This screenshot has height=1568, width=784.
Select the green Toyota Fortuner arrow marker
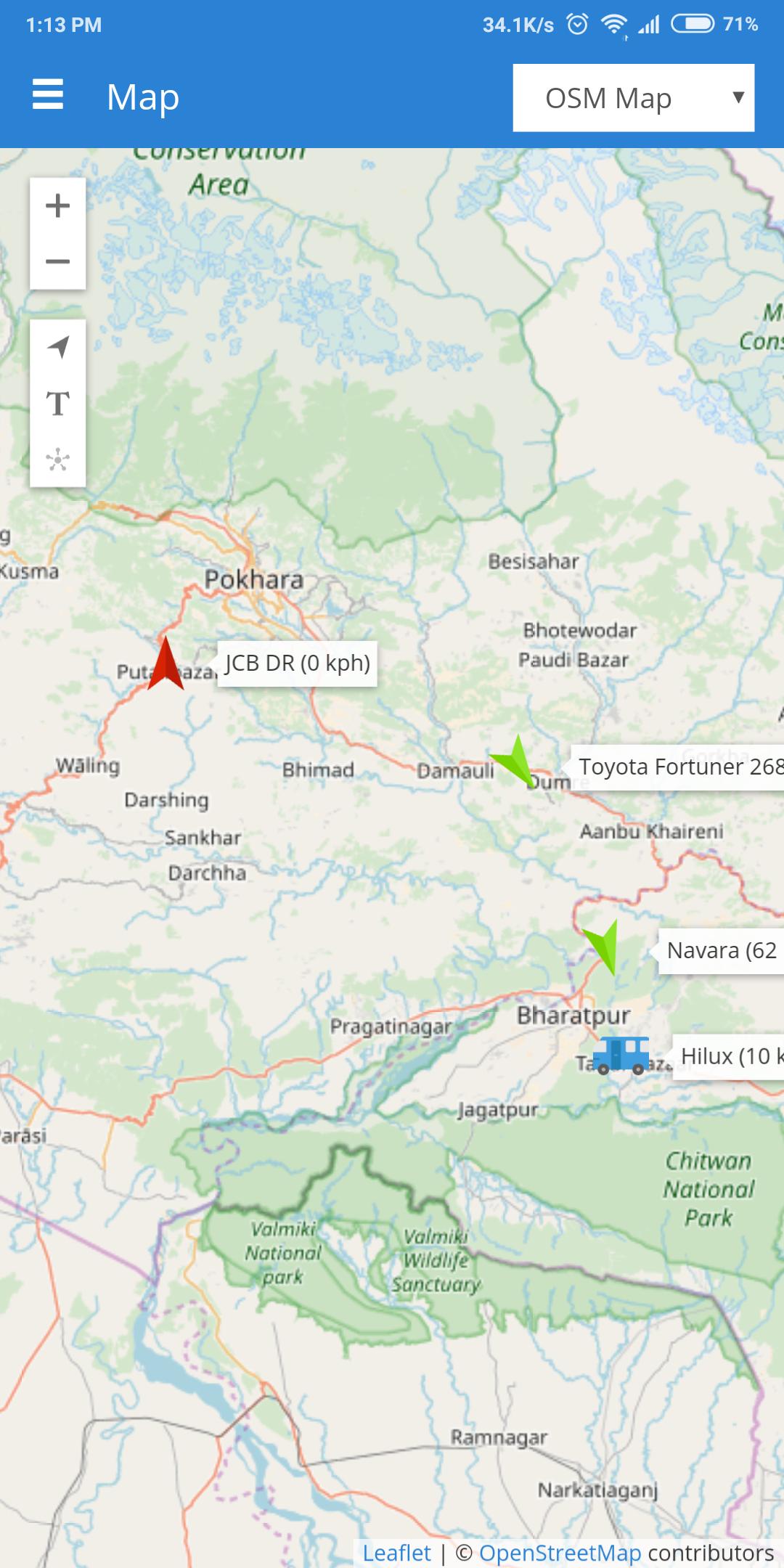pyautogui.click(x=517, y=760)
